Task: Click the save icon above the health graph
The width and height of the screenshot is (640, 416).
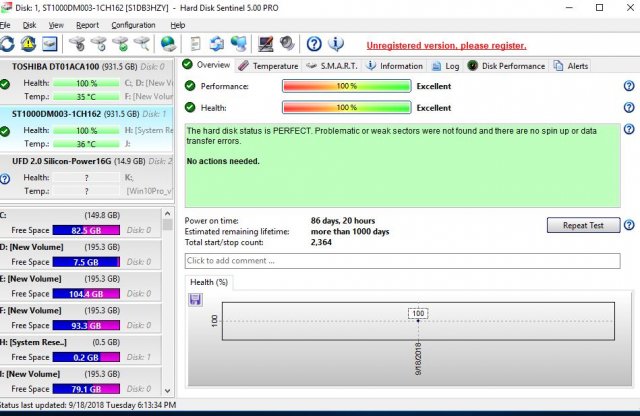Action: [x=194, y=299]
